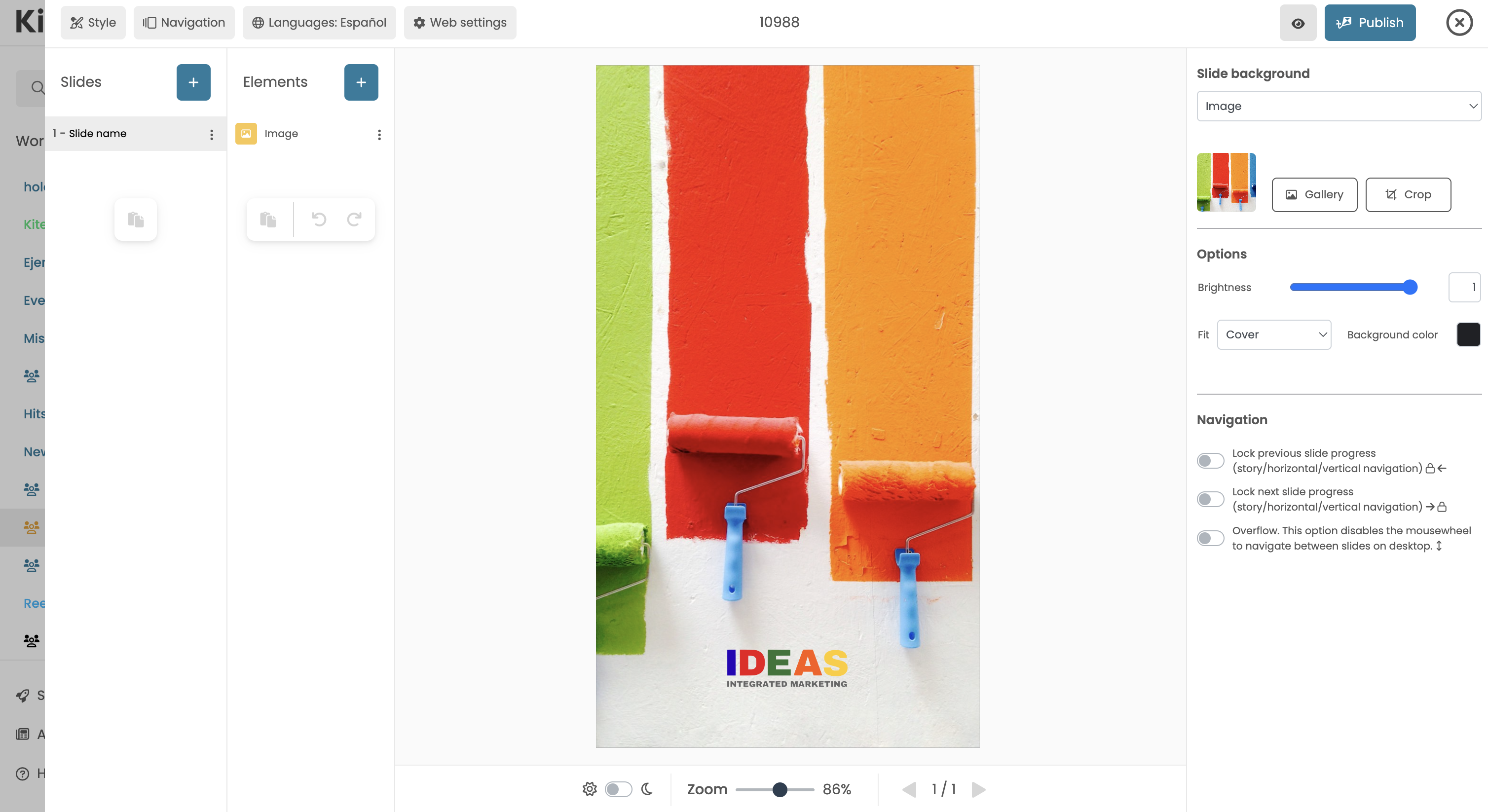Add a new element with plus button
This screenshot has height=812, width=1488.
361,82
